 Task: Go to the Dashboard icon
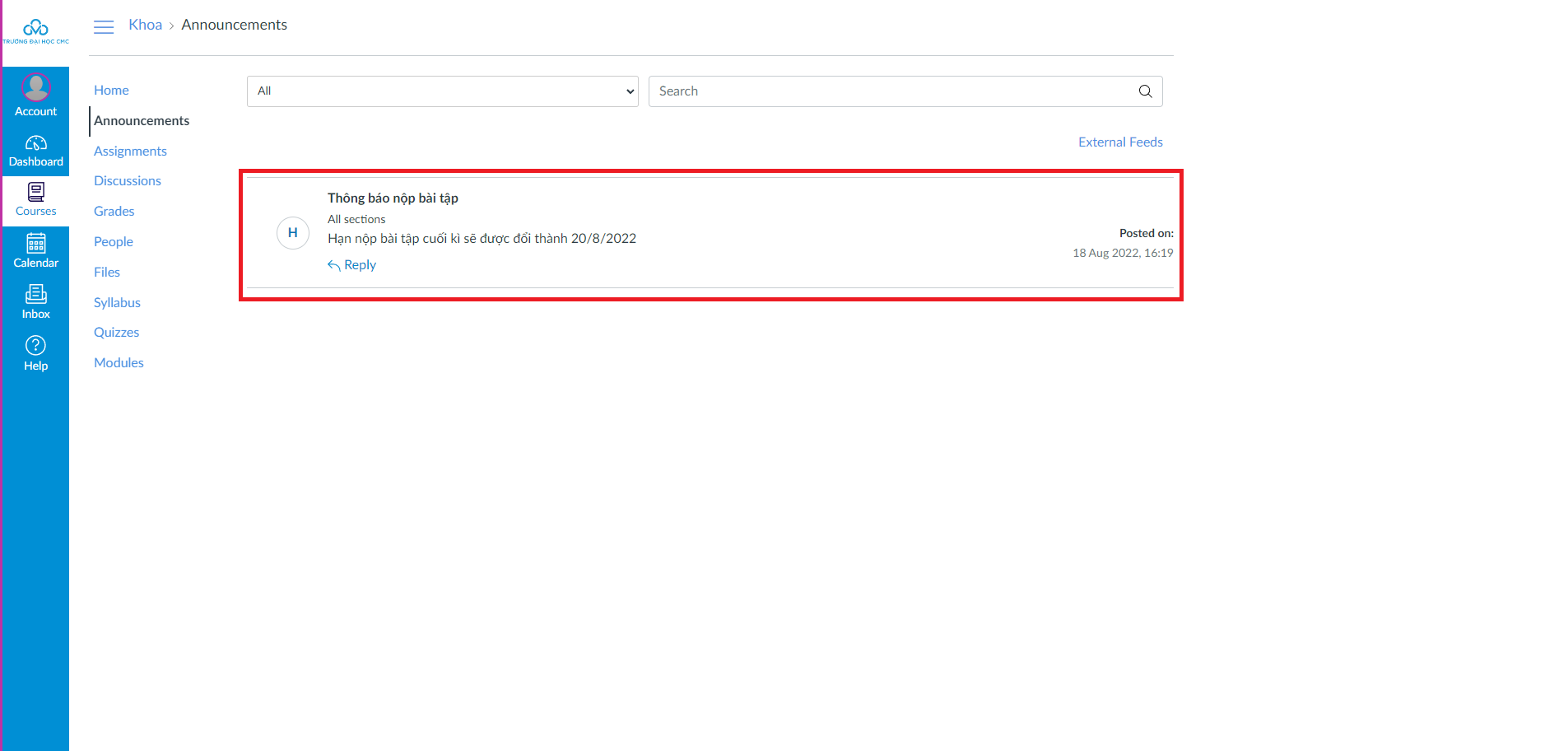pos(35,143)
